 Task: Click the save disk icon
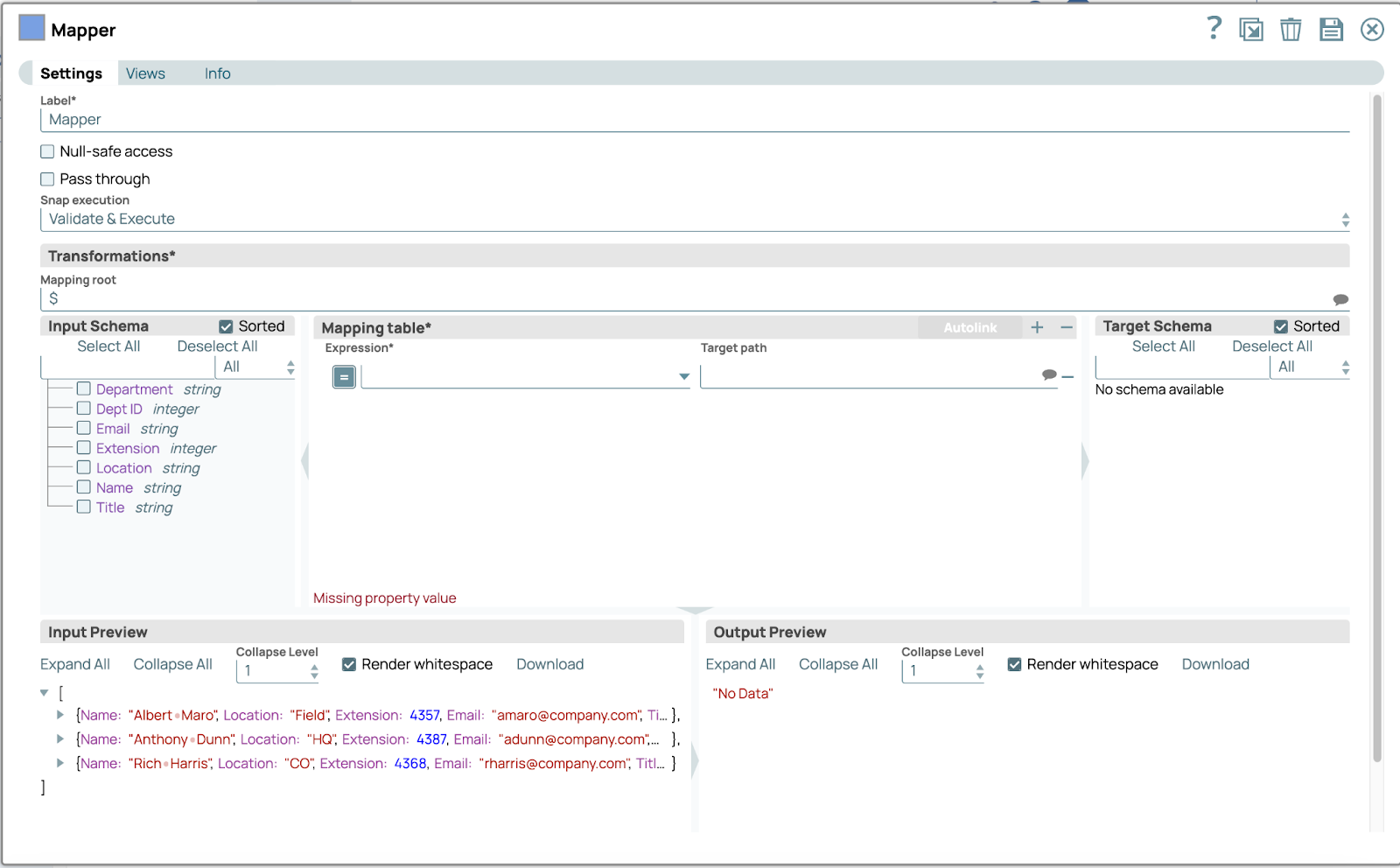(x=1331, y=30)
